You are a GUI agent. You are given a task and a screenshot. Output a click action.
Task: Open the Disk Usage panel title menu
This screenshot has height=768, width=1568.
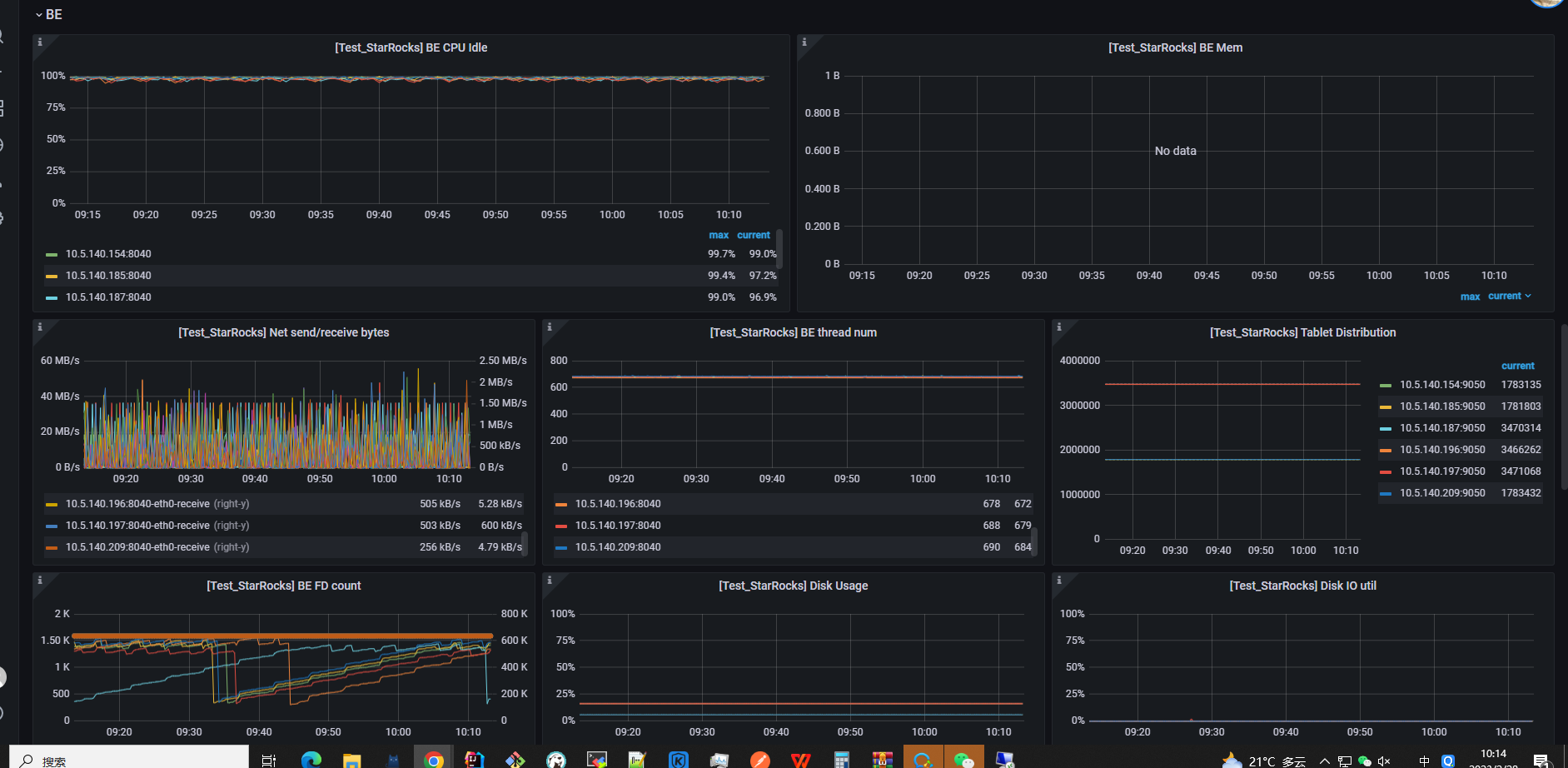point(794,586)
